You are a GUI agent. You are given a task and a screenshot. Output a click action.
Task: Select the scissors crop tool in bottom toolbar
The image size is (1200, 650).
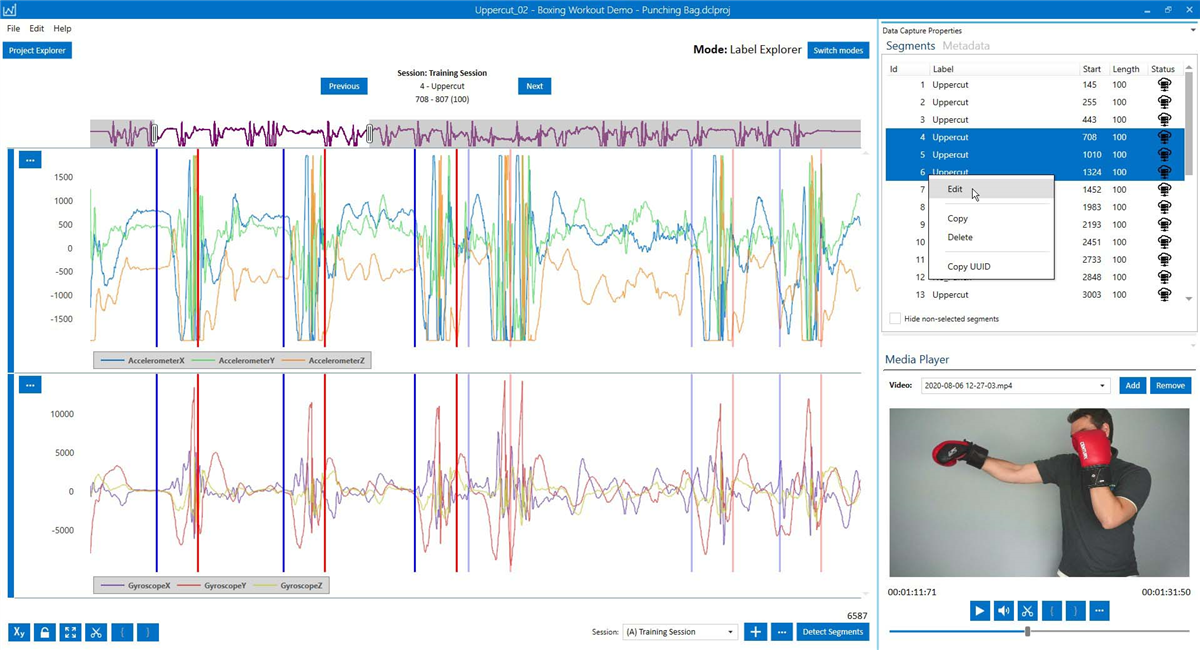click(x=96, y=632)
